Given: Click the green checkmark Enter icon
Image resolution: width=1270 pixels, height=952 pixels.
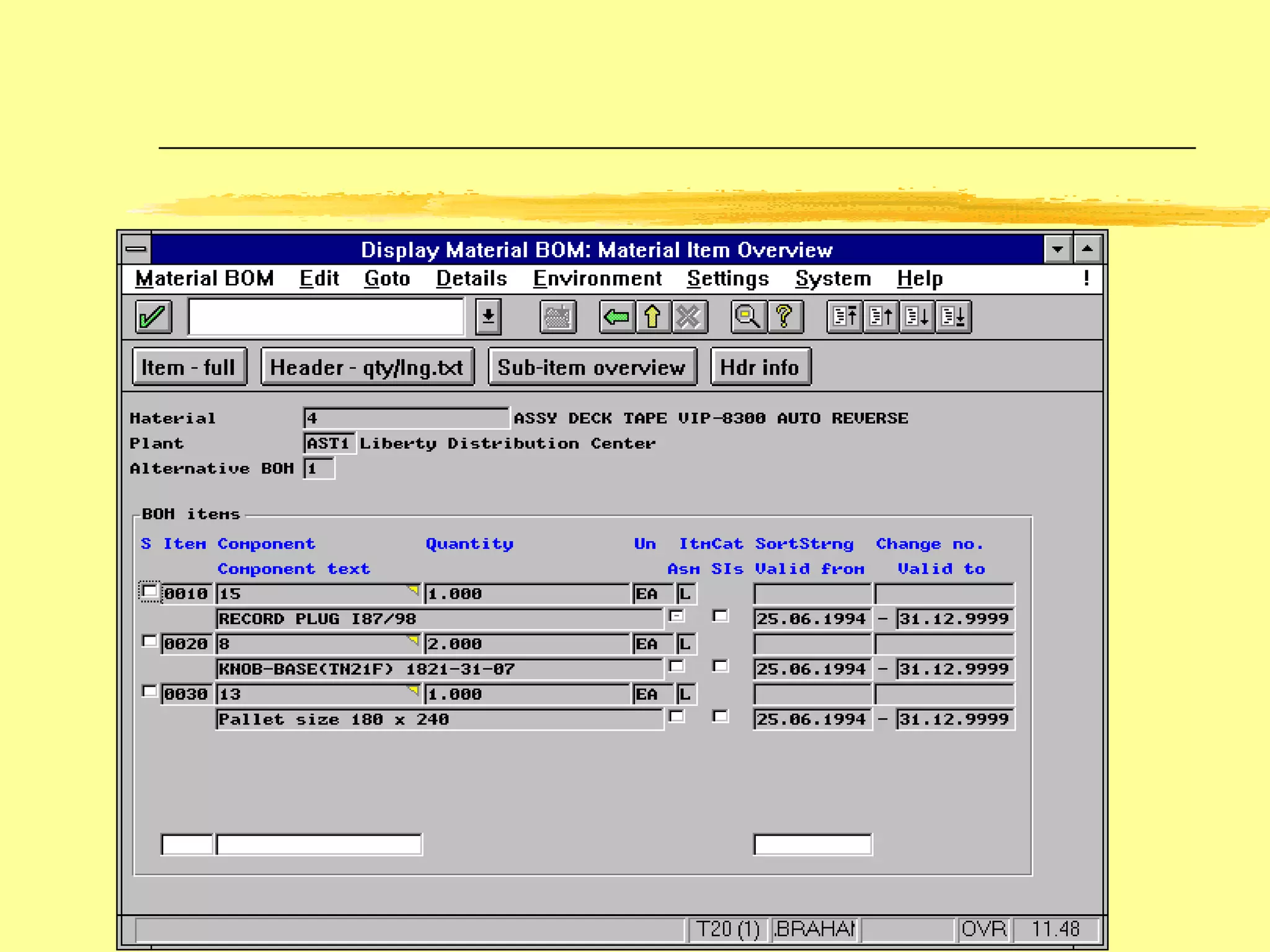Looking at the screenshot, I should (153, 317).
